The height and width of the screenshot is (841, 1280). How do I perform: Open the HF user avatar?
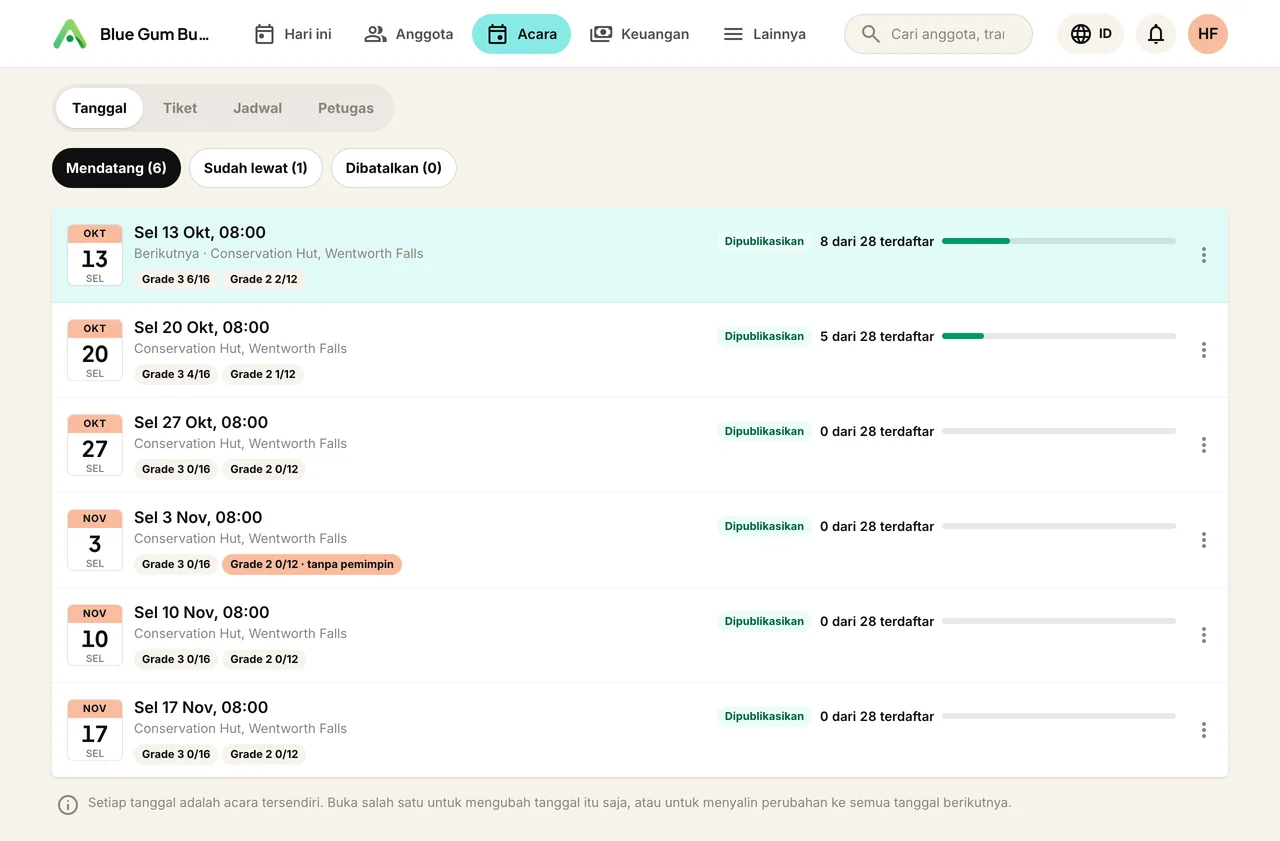1208,34
